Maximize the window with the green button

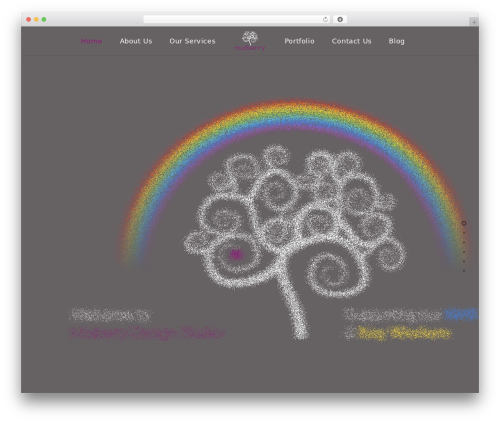tap(44, 19)
